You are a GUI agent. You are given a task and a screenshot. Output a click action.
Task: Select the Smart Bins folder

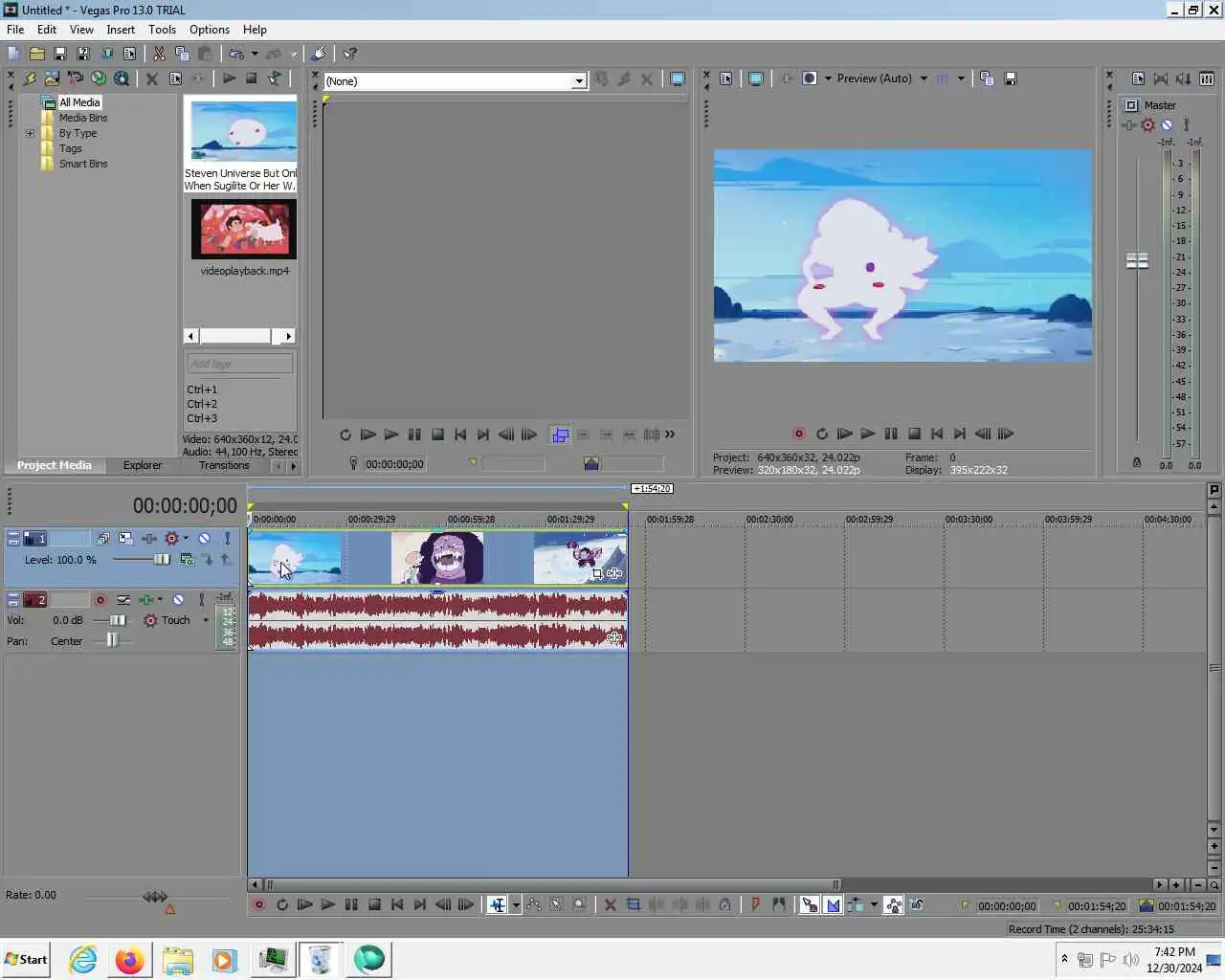pyautogui.click(x=83, y=164)
